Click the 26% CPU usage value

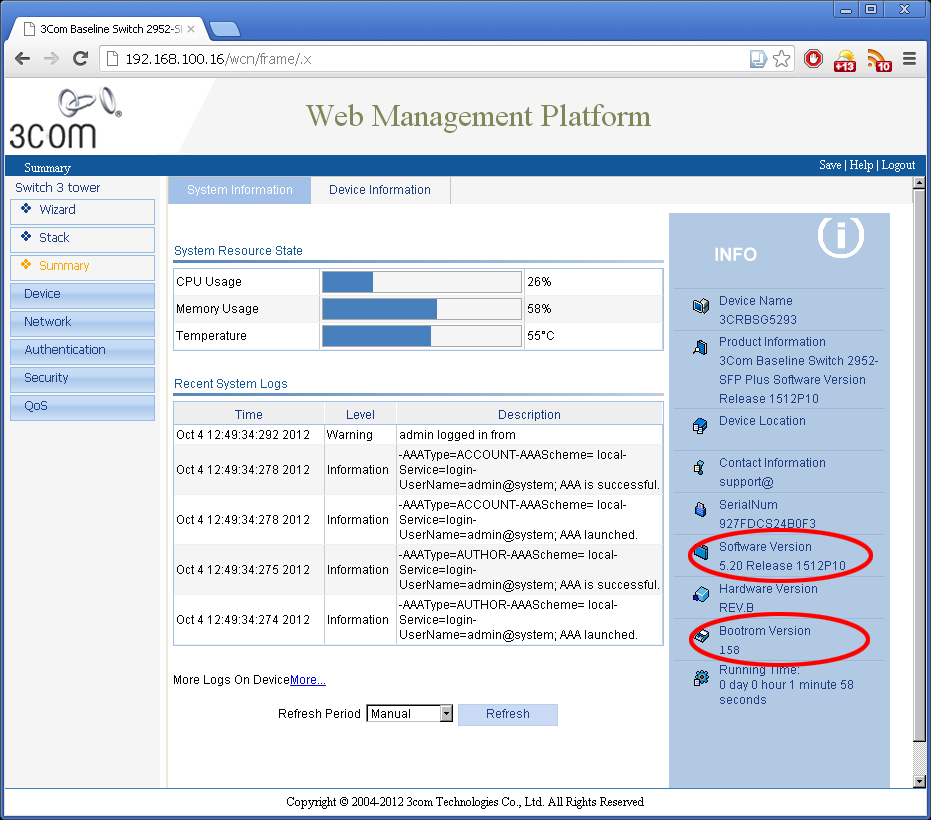coord(539,281)
